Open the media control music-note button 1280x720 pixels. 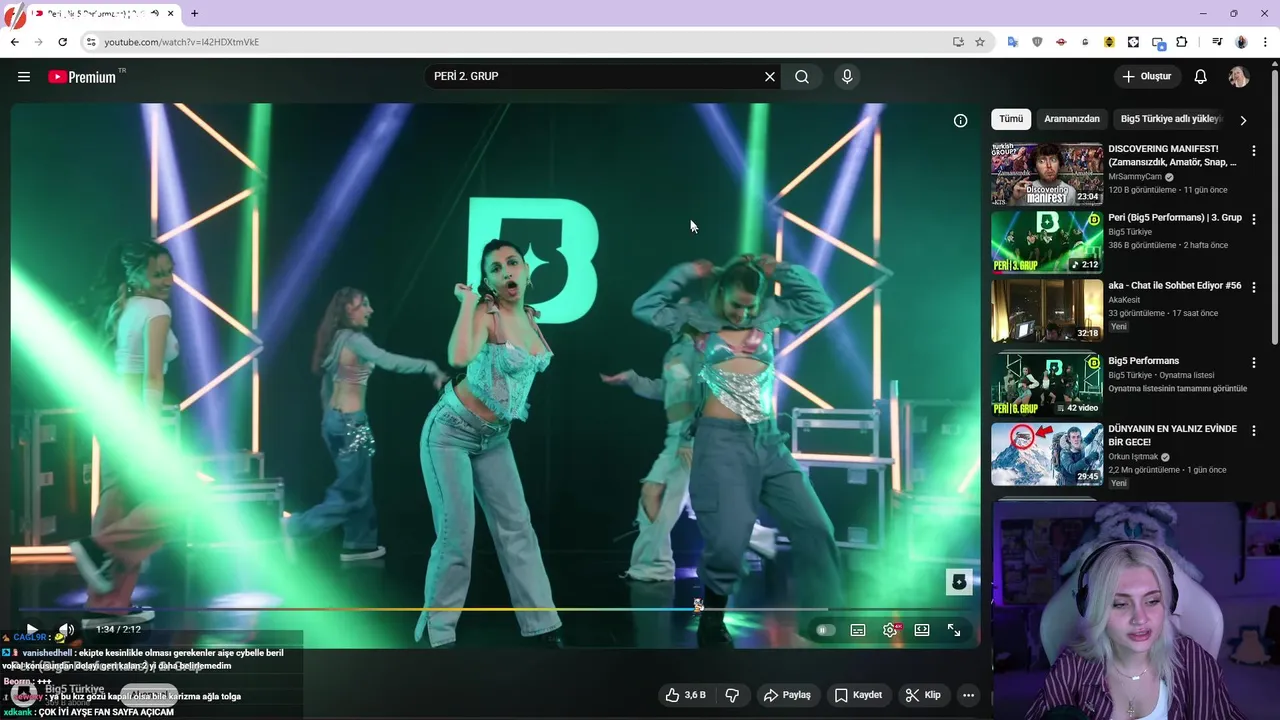[1217, 42]
